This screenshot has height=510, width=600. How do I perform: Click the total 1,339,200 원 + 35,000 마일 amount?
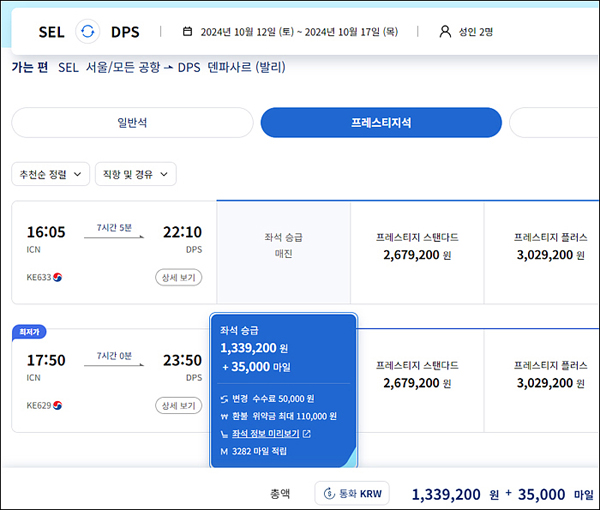coord(502,494)
